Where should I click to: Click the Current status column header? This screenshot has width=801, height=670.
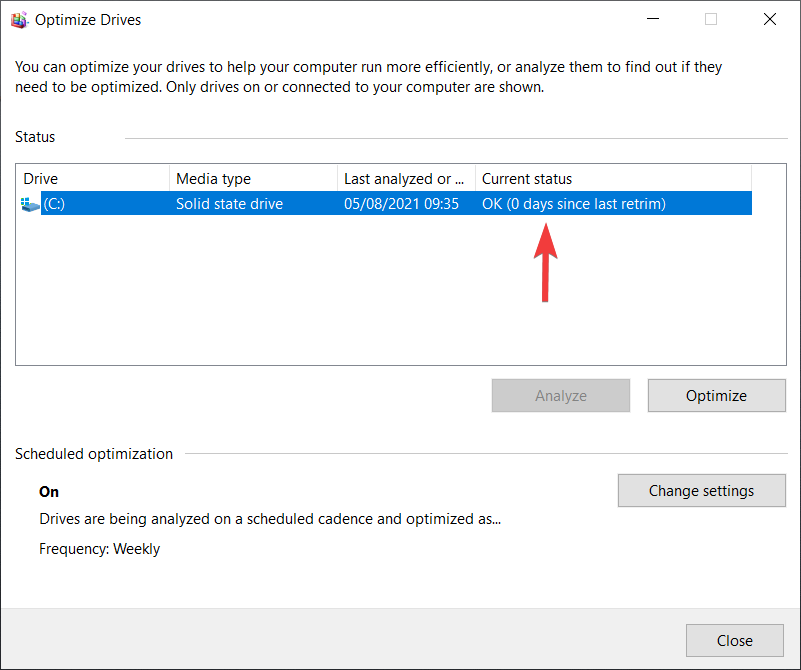tap(614, 179)
